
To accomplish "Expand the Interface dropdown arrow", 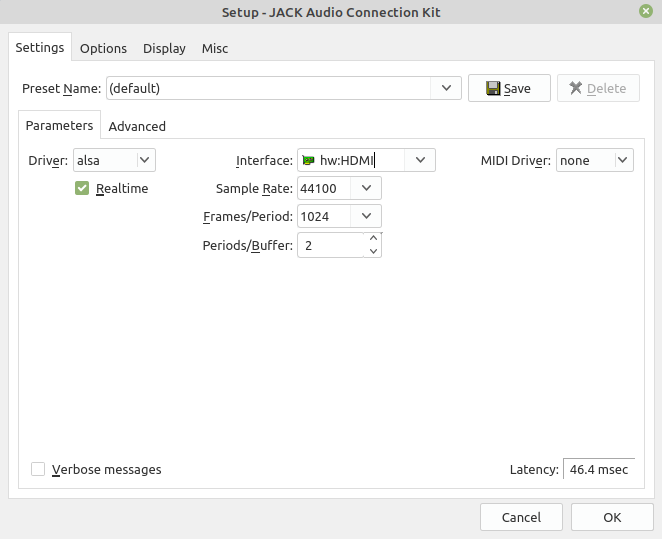I will point(420,160).
